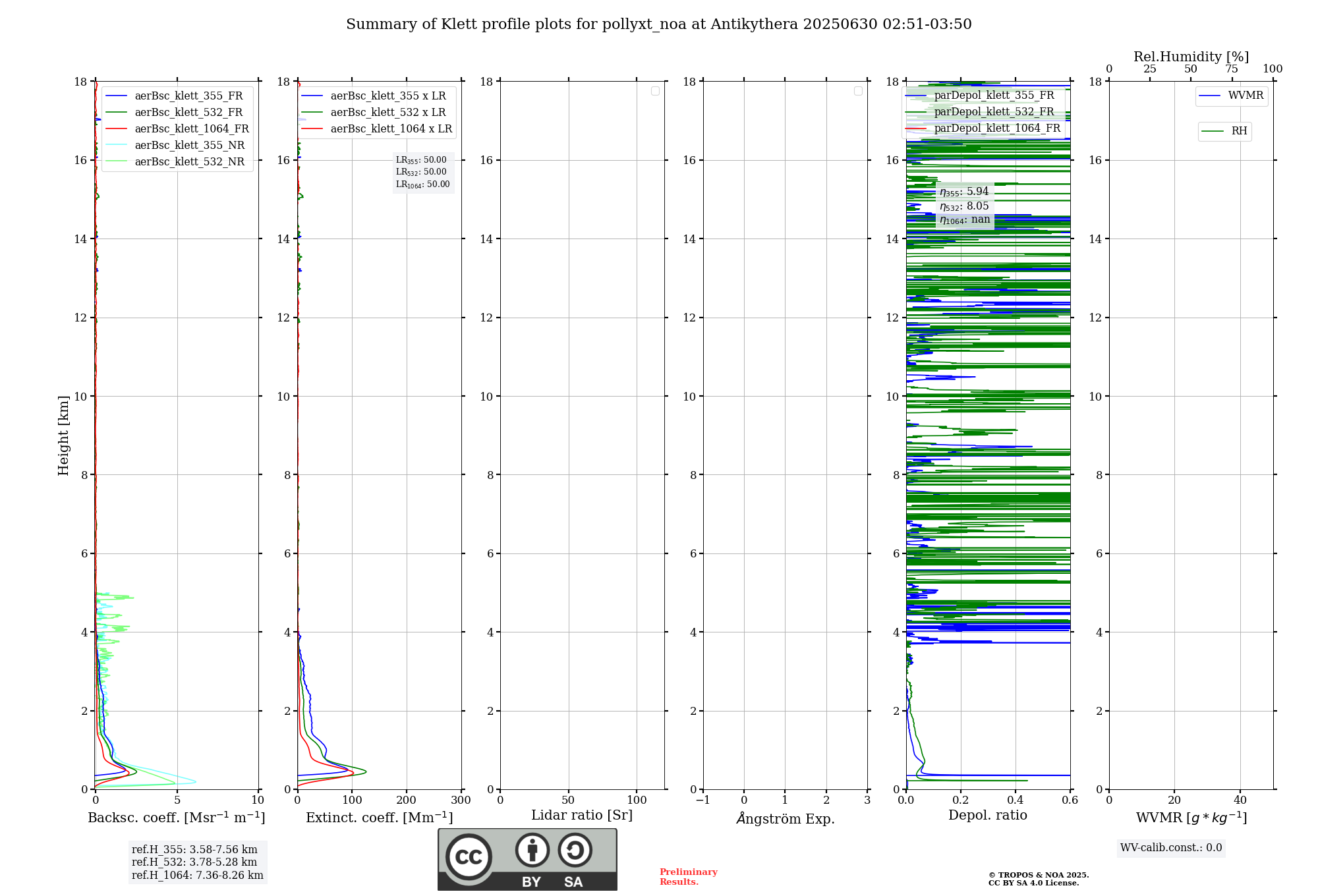Click legend entry 'aerBsc_klett_1064 x LR'
This screenshot has height=896, width=1318.
tap(377, 128)
